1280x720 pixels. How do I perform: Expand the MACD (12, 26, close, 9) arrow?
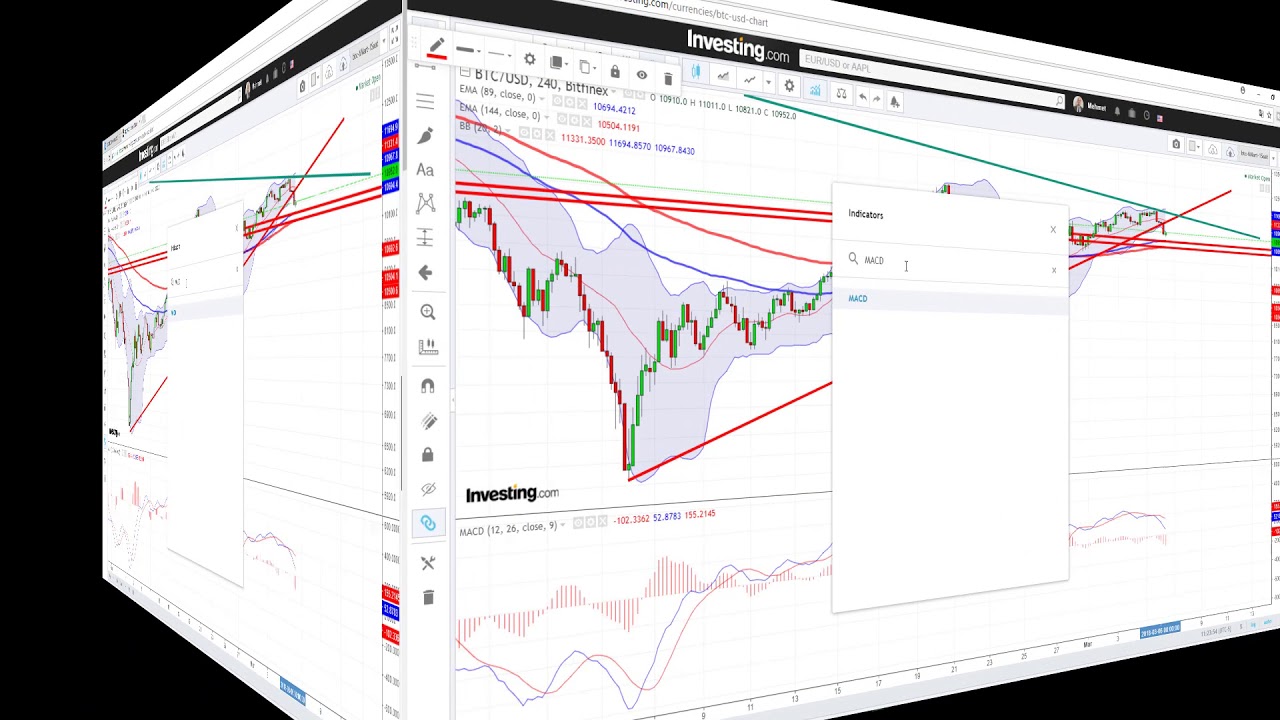point(563,526)
